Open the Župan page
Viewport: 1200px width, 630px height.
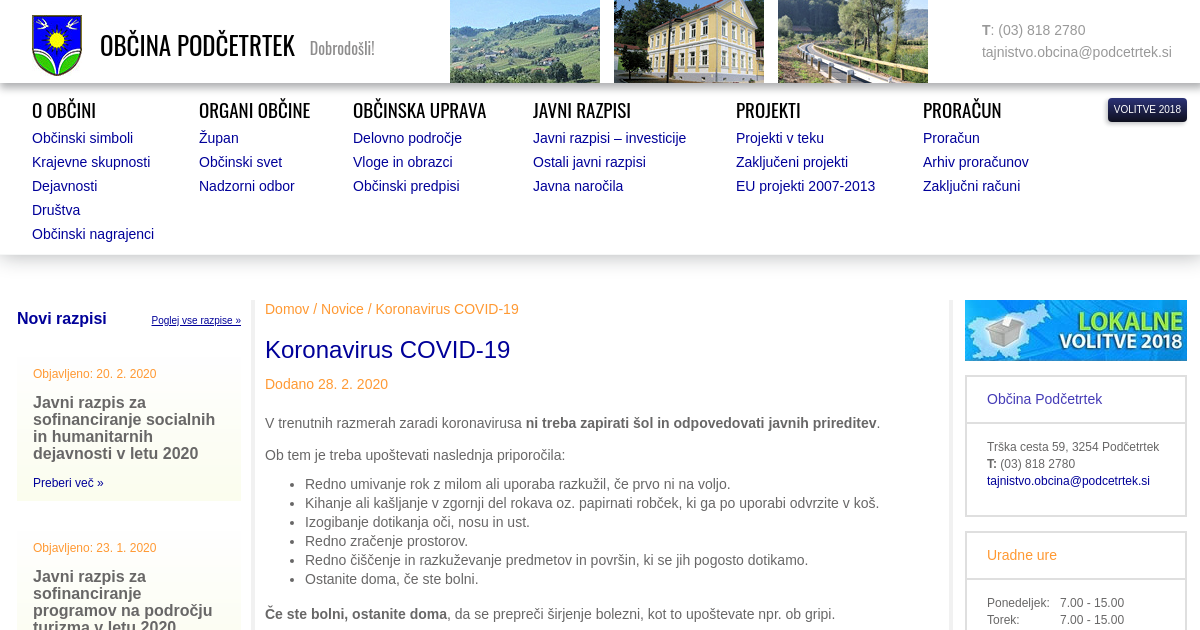[218, 138]
